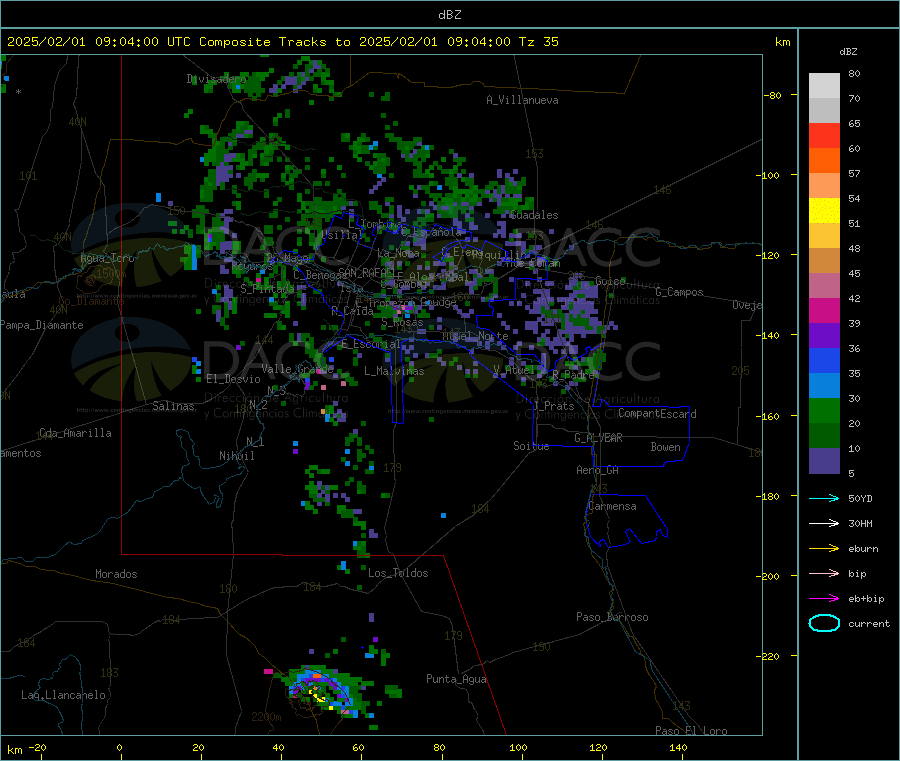Click the strong storm cell near 2200m
The image size is (900, 761).
321,692
